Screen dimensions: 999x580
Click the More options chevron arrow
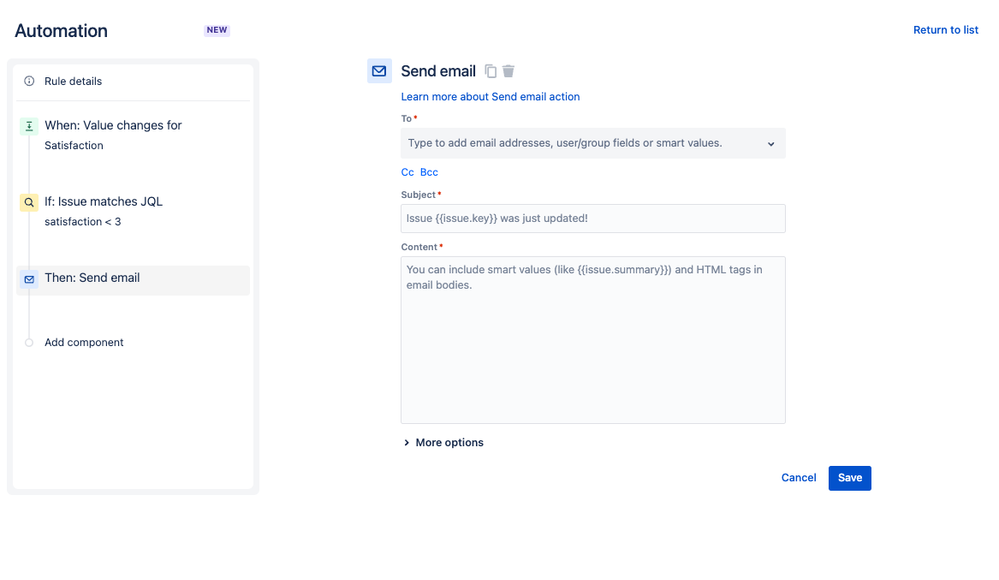406,442
